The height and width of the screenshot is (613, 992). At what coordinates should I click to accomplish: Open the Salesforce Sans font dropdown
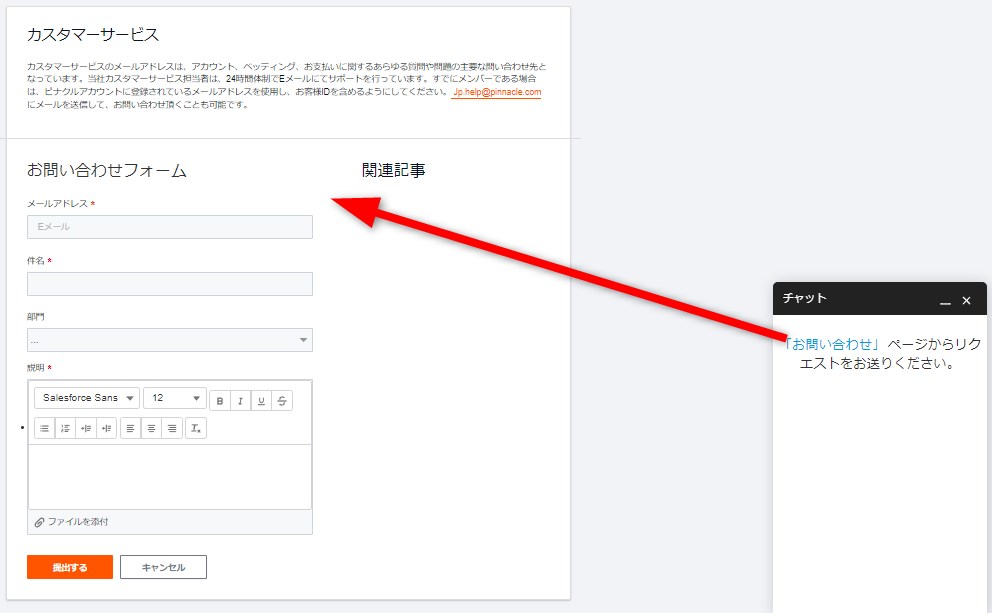point(87,398)
